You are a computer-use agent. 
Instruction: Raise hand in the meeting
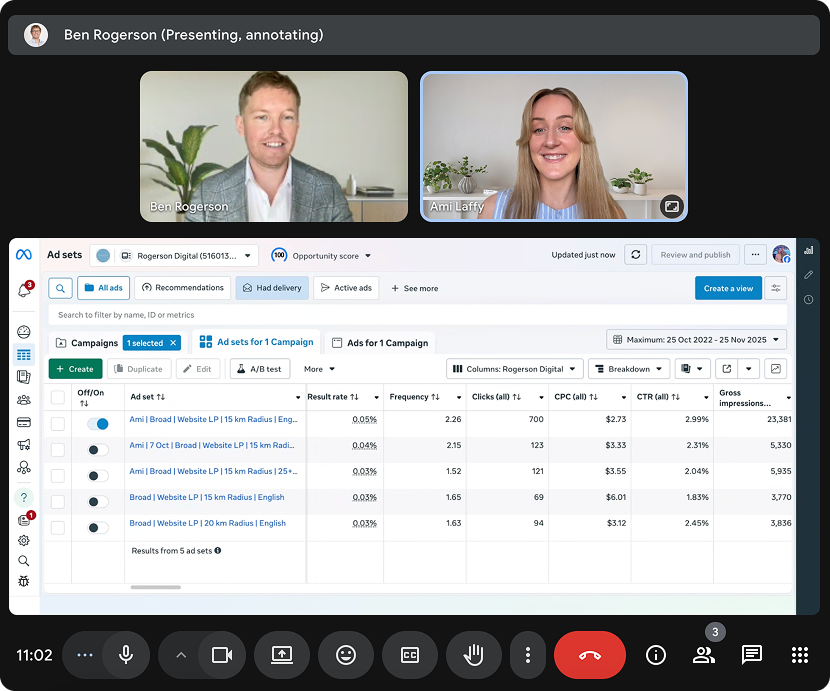474,655
